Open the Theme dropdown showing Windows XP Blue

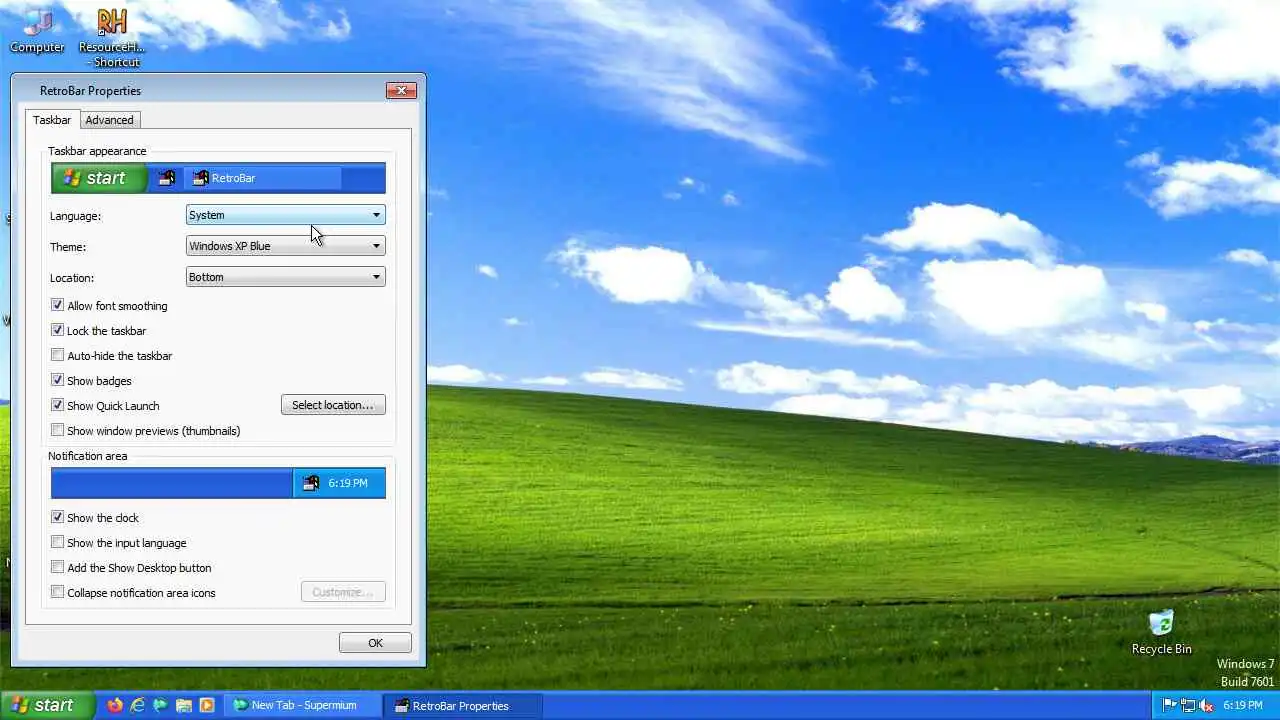(285, 246)
